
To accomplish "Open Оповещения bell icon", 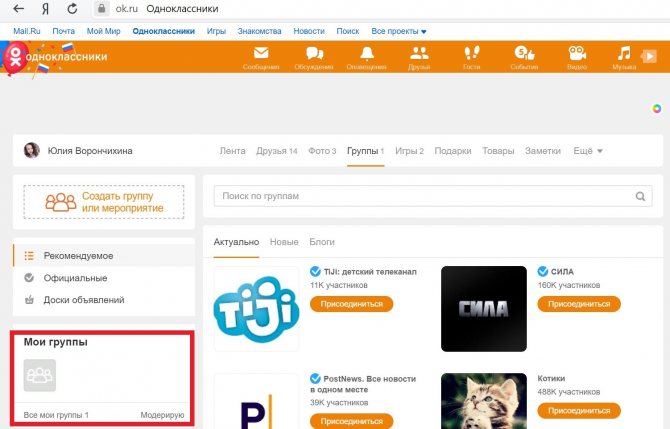I will pos(367,53).
